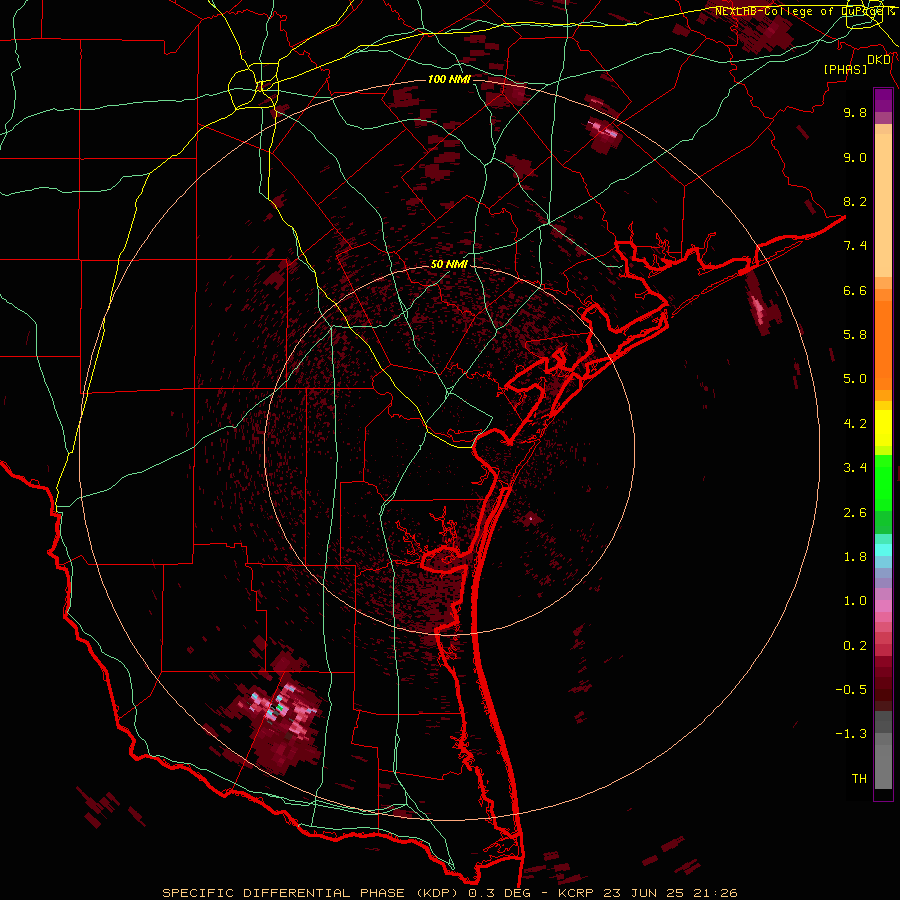Select the cyan segment of the color bar
The height and width of the screenshot is (900, 900).
pyautogui.click(x=883, y=550)
